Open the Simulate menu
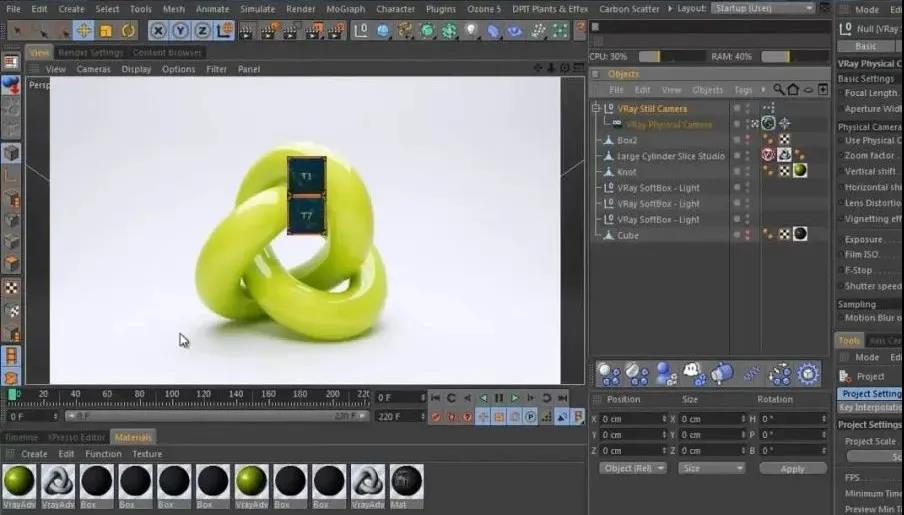This screenshot has height=515, width=904. (x=257, y=9)
